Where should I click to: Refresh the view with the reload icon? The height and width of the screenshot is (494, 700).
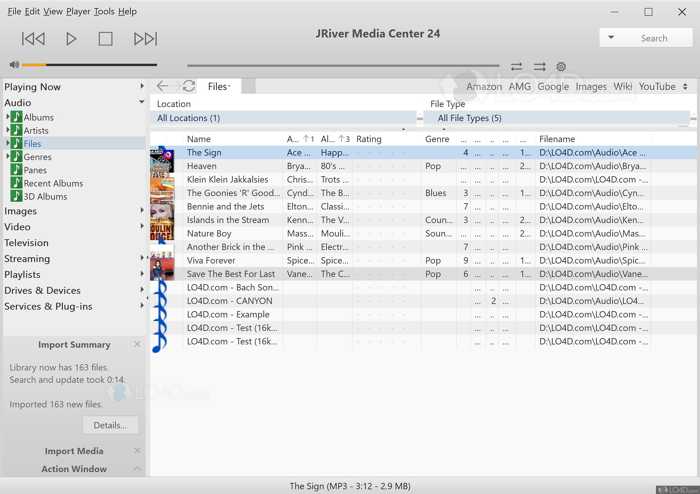pos(189,86)
